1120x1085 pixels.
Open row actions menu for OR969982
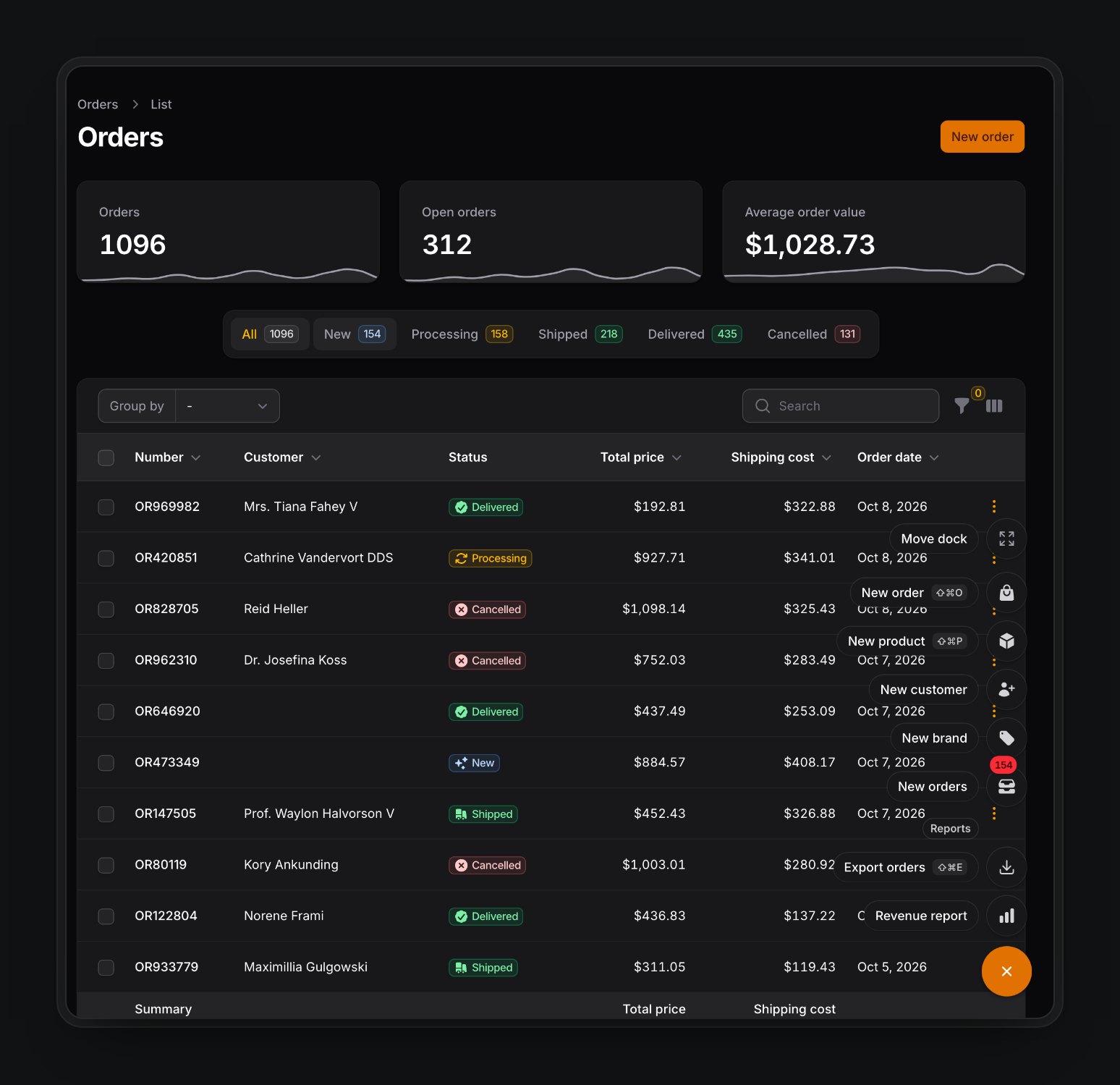(x=994, y=506)
